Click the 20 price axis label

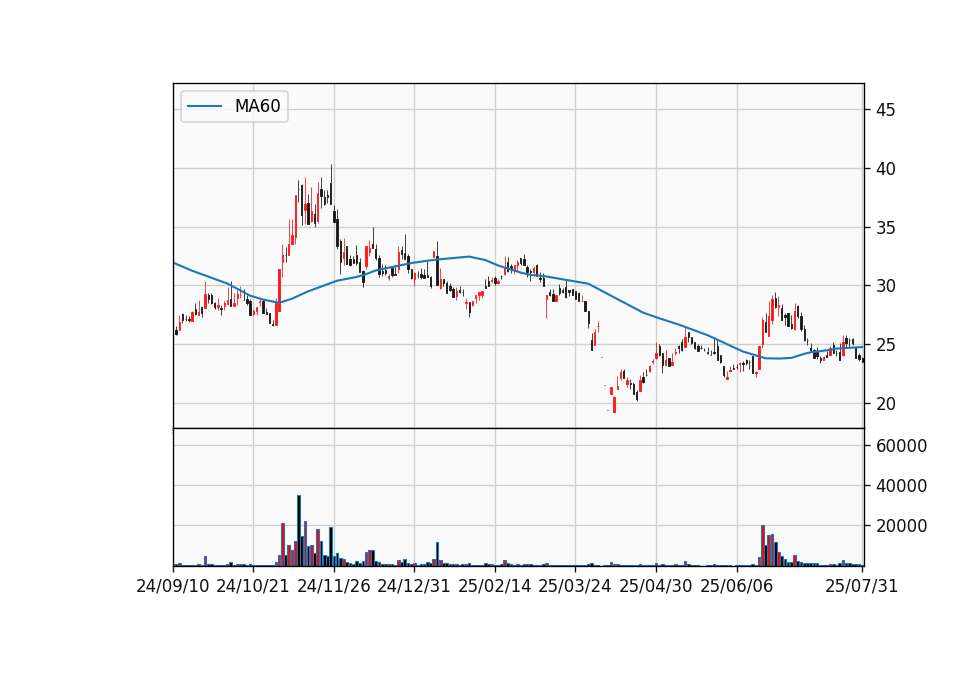pyautogui.click(x=885, y=404)
